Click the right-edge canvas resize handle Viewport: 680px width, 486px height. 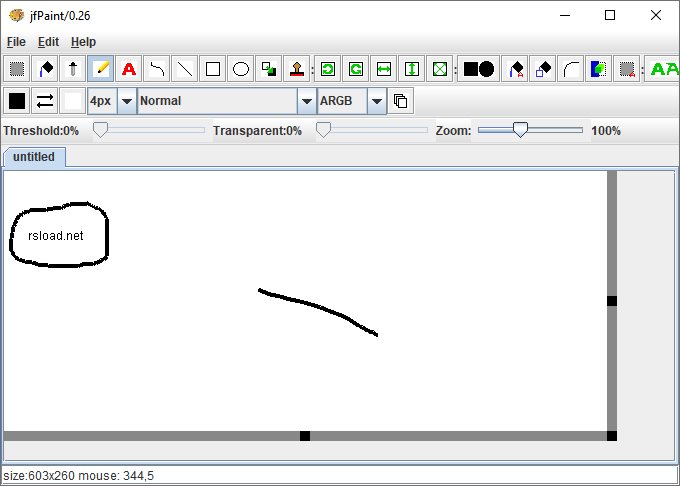(612, 301)
